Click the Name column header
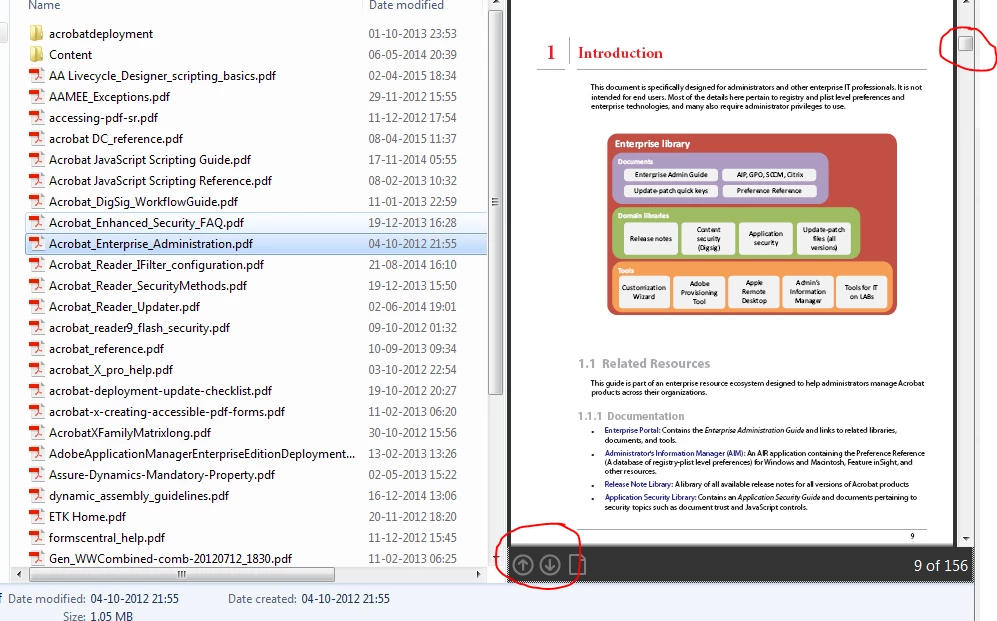 45,5
